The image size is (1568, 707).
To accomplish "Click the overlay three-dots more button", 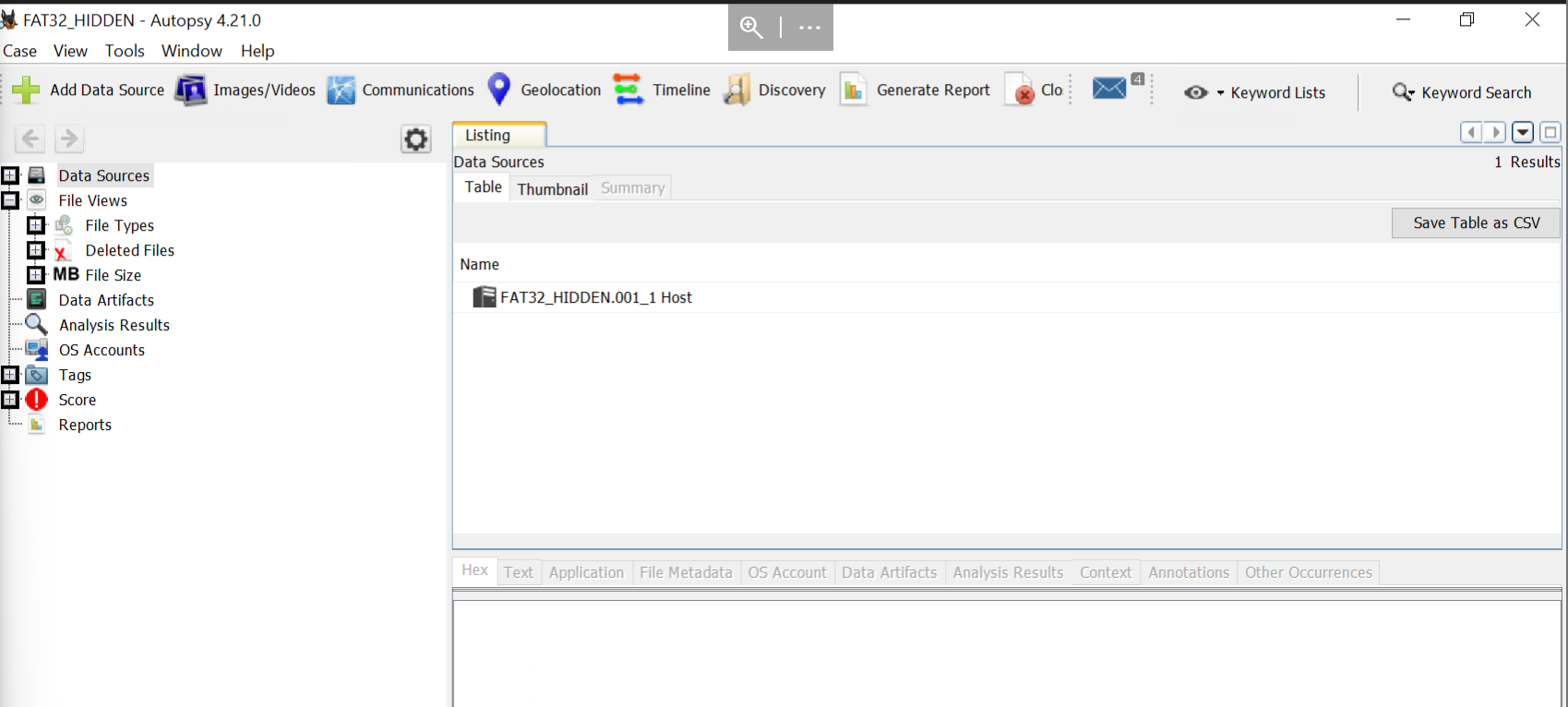I will 809,28.
